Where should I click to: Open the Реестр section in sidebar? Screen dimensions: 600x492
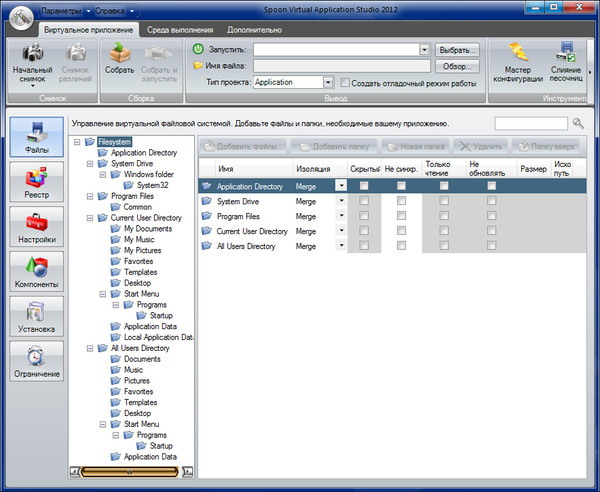(x=36, y=185)
